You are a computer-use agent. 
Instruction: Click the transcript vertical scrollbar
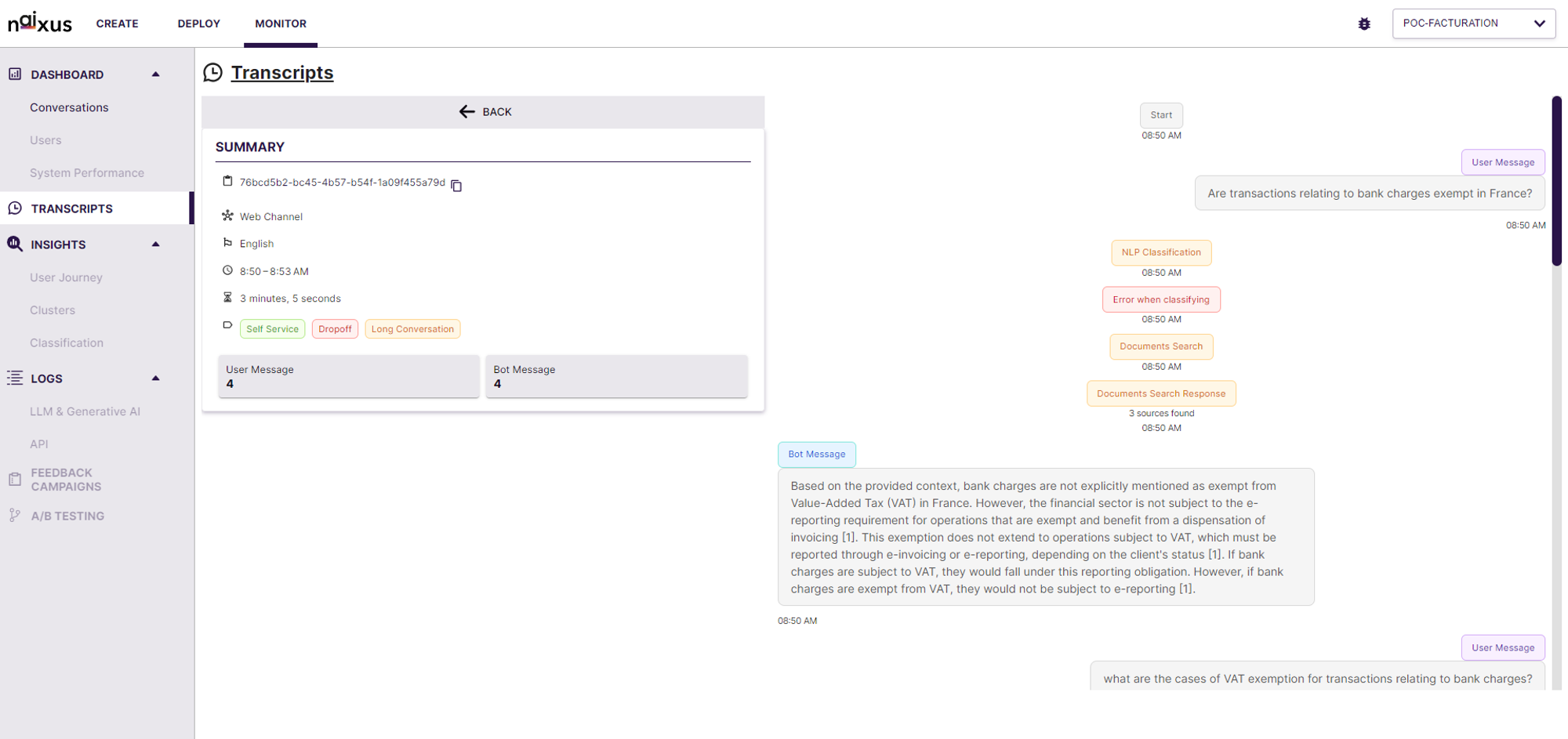pyautogui.click(x=1556, y=182)
